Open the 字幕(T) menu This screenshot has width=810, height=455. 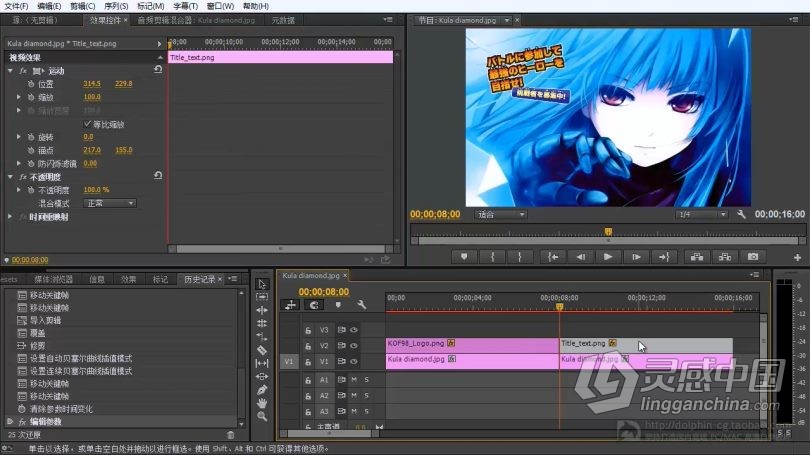pyautogui.click(x=185, y=6)
